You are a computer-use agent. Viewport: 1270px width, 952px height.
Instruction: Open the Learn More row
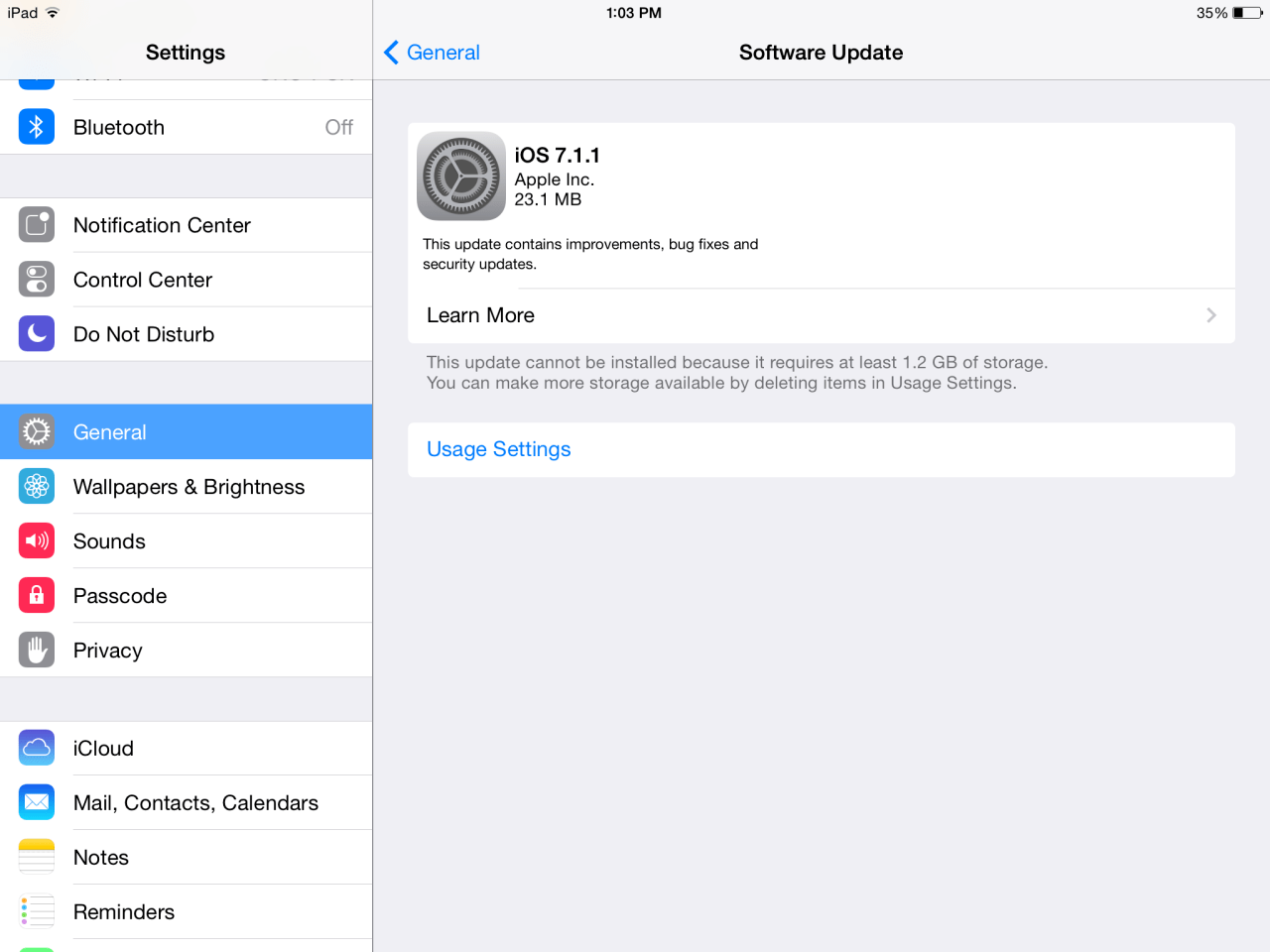[x=822, y=315]
